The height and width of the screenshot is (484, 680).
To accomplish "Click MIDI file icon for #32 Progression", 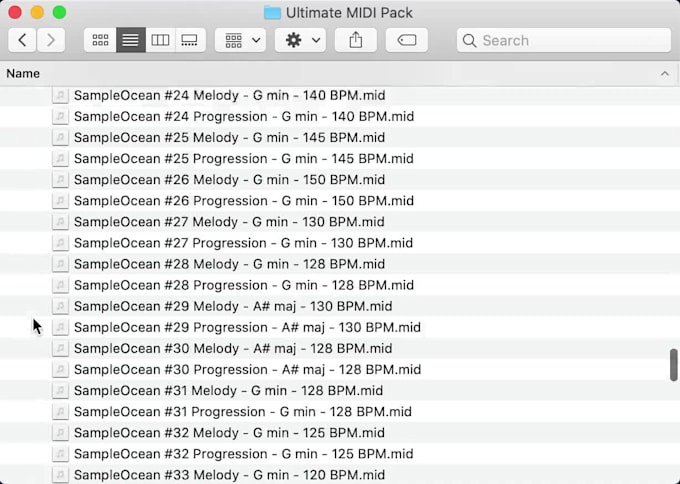I will click(60, 454).
